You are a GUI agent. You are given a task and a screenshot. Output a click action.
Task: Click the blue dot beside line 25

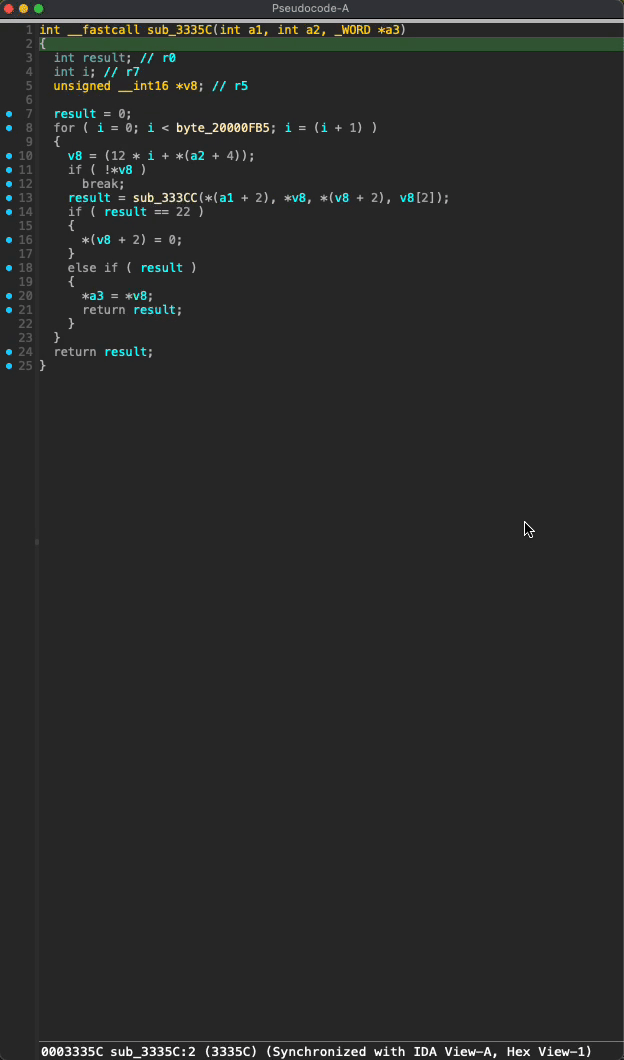(x=9, y=366)
